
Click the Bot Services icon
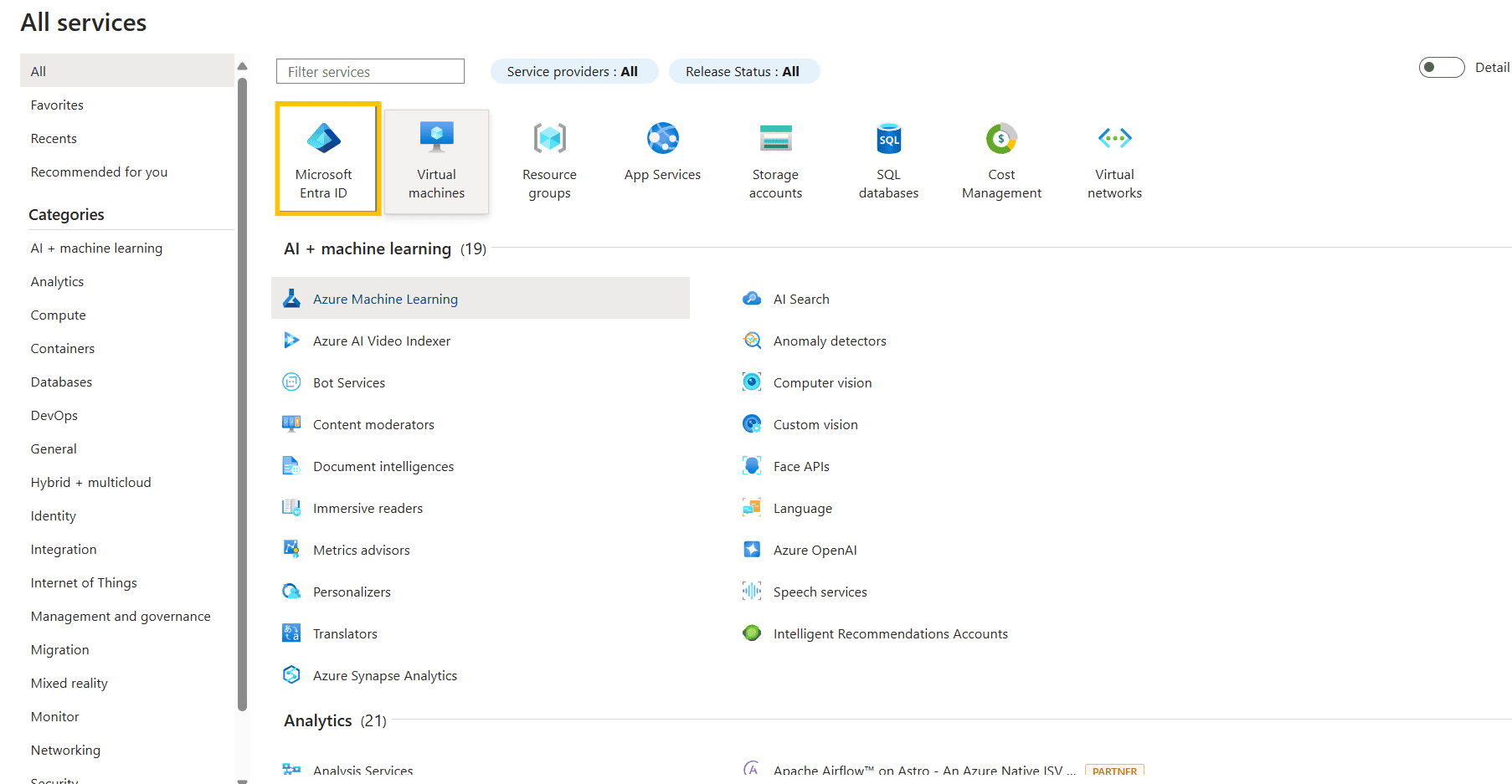(291, 382)
